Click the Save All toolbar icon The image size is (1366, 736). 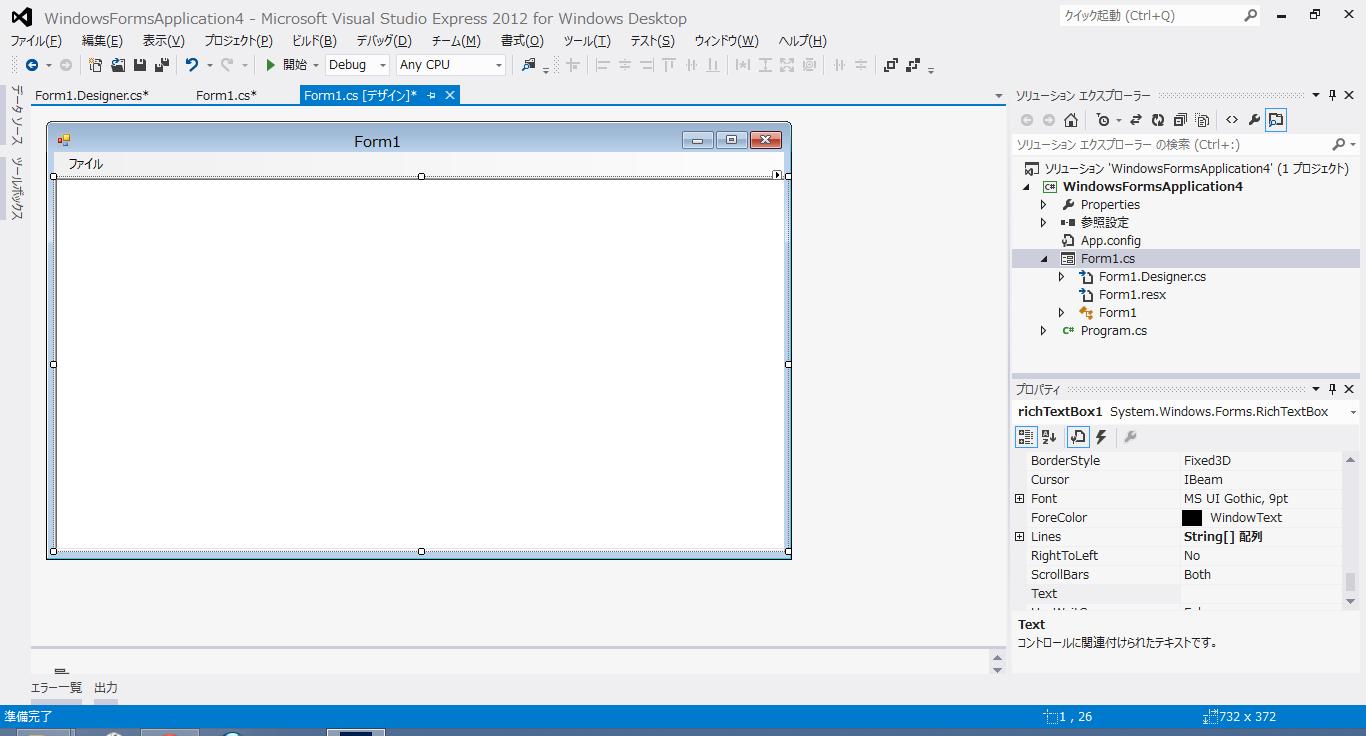(161, 65)
